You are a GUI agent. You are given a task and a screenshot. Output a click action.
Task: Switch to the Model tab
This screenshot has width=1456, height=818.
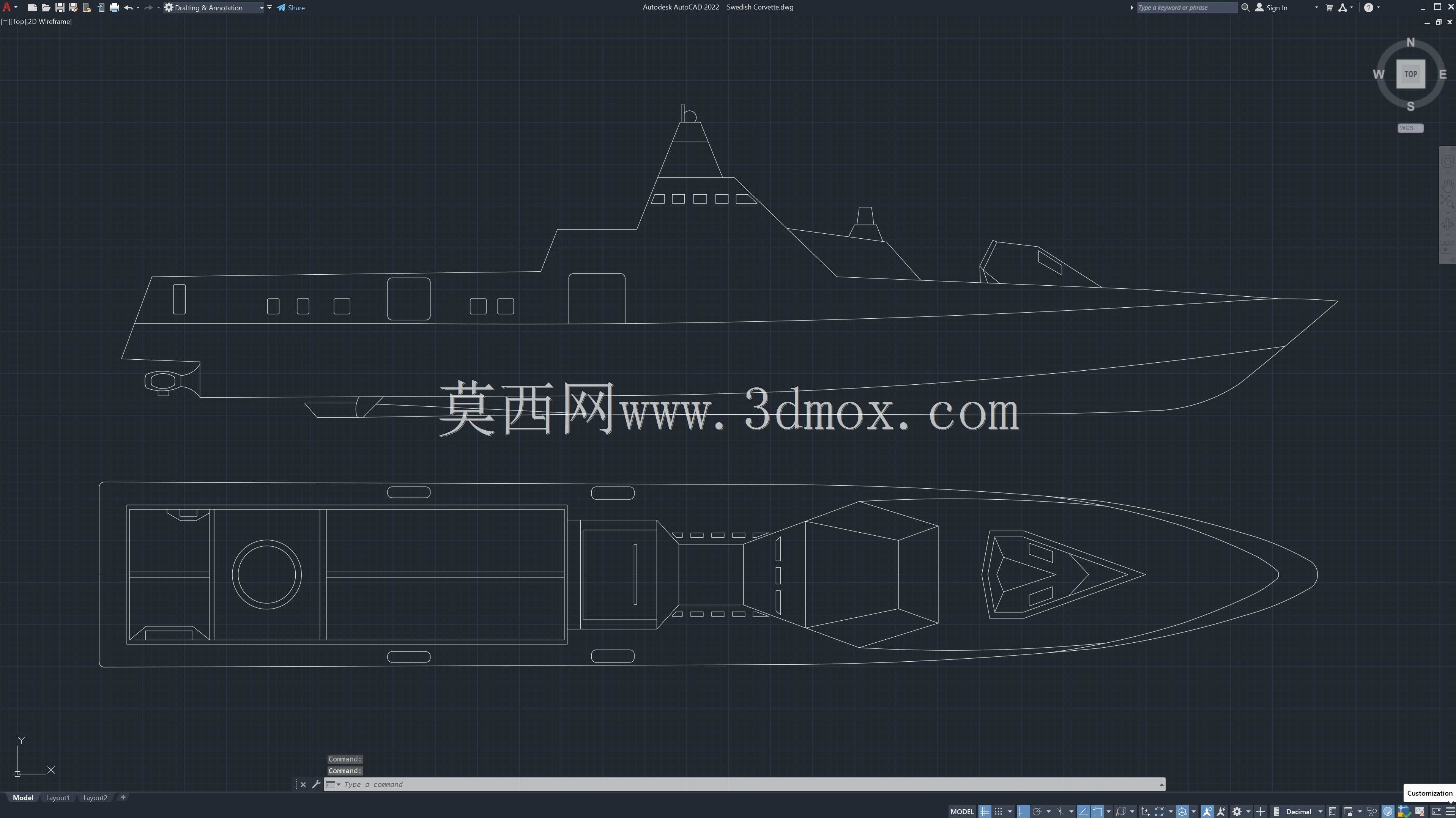(x=23, y=798)
